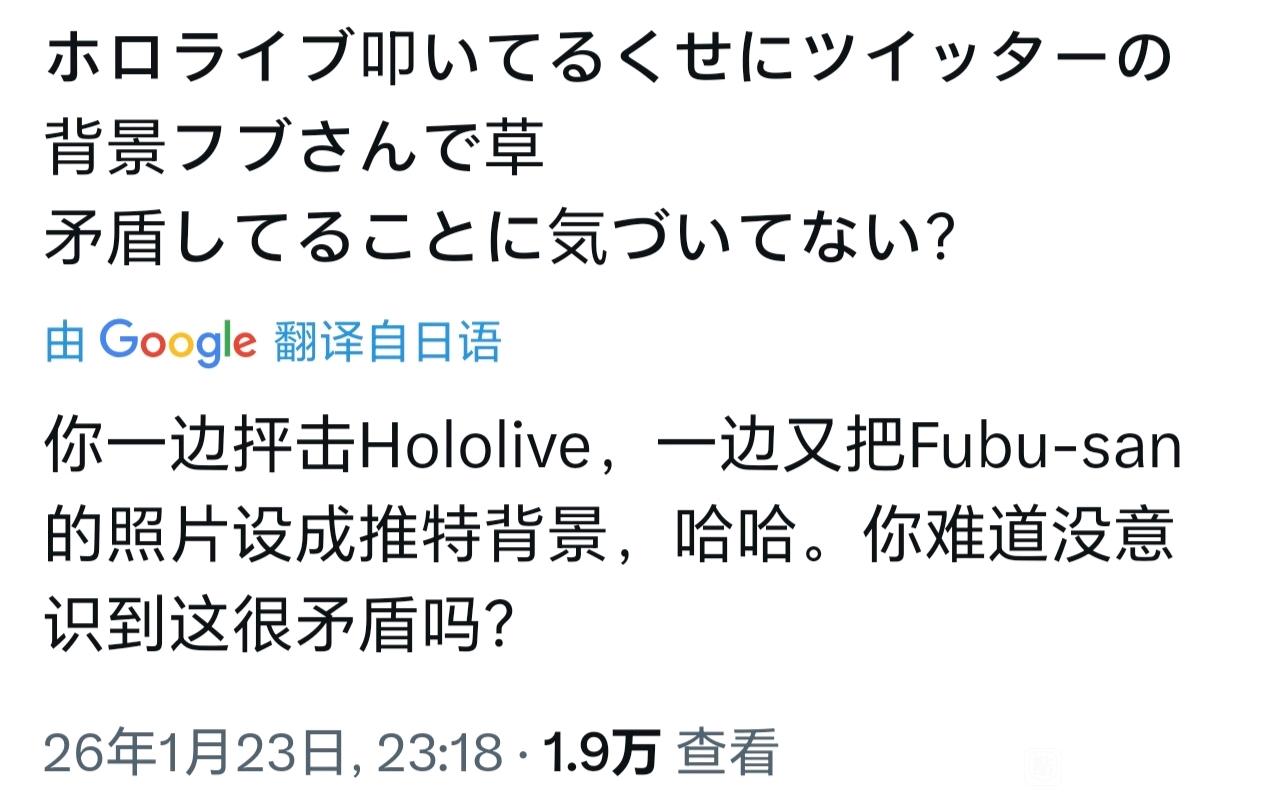The image size is (1264, 801).
Task: Click the last translated line "识到这很矛盾吗?"
Action: [x=280, y=627]
